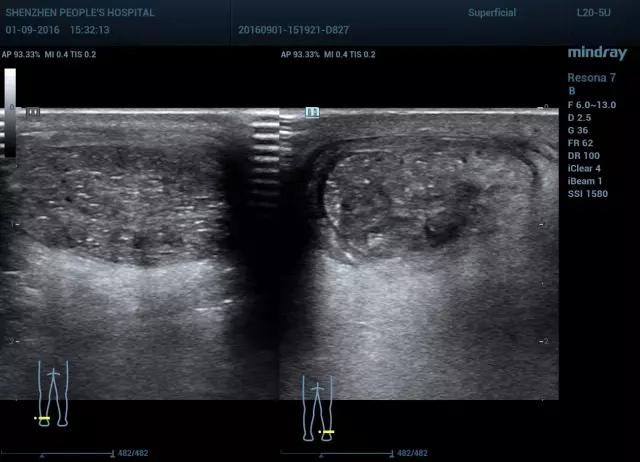The height and width of the screenshot is (462, 640).
Task: Click the yellow probe marker on left body mark
Action: coord(41,418)
